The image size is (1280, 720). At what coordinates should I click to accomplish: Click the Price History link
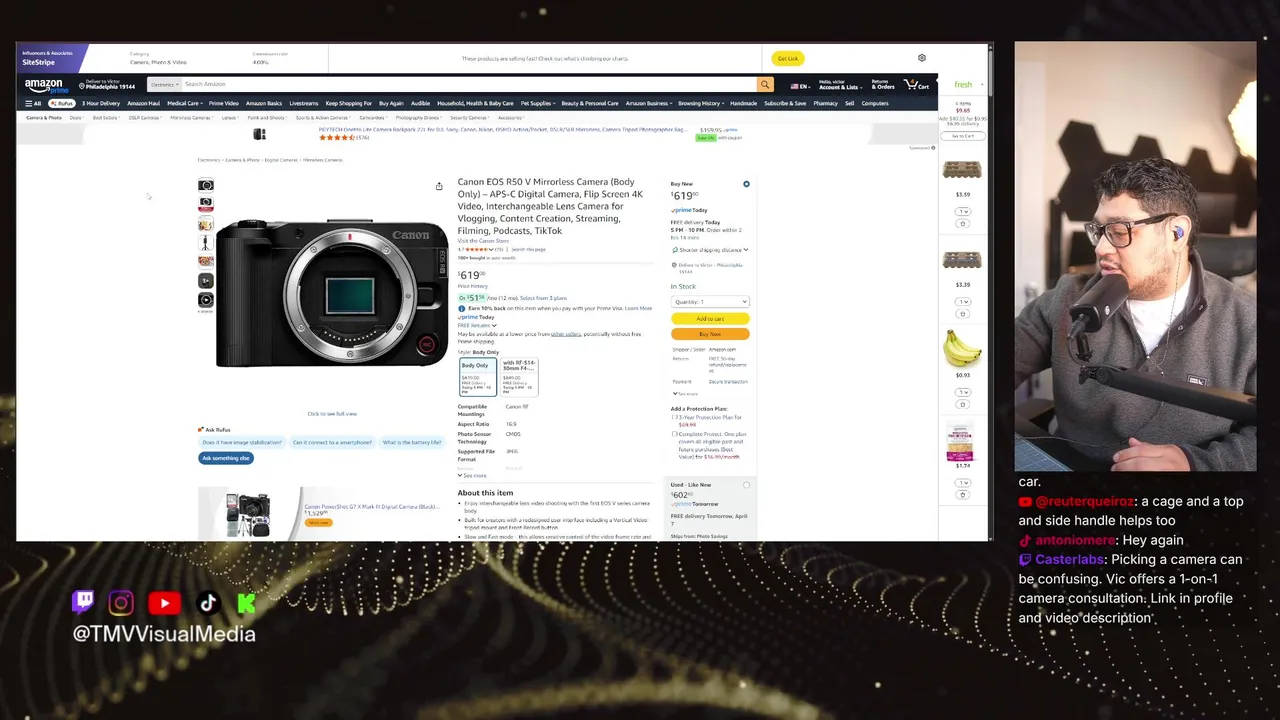click(473, 286)
